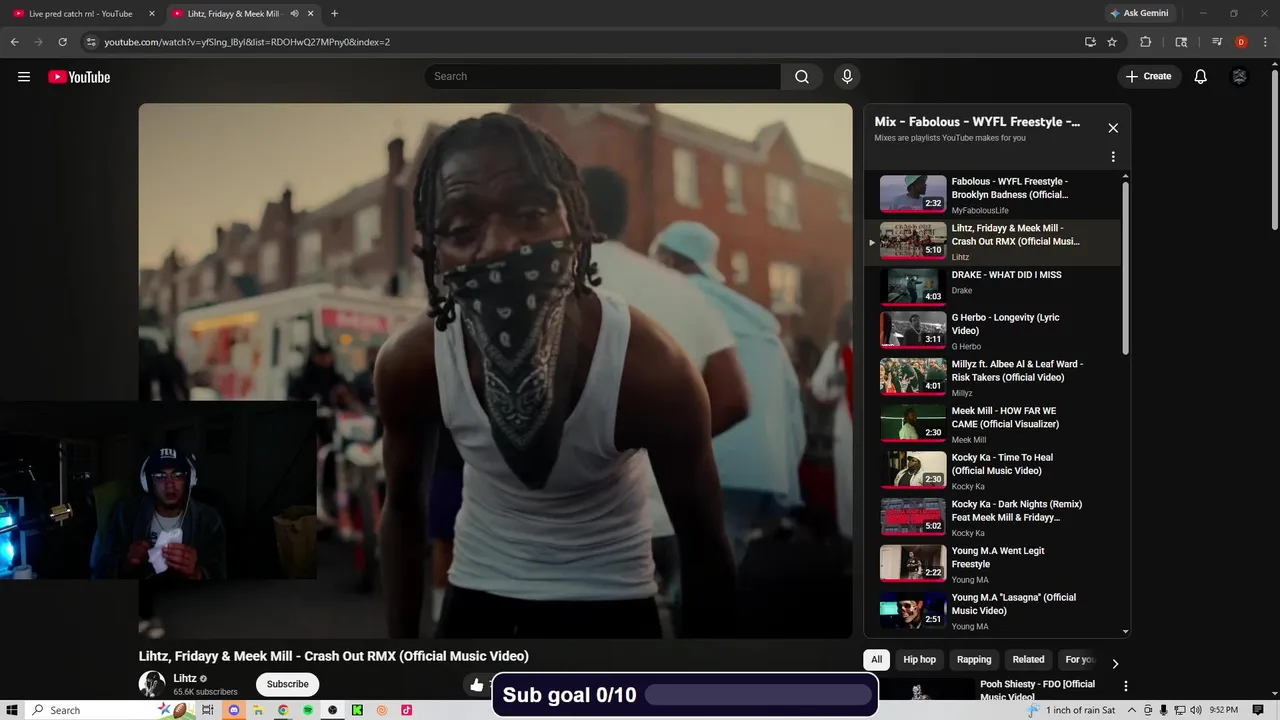Screen dimensions: 1280x720
Task: Click the Create button
Action: click(1149, 77)
